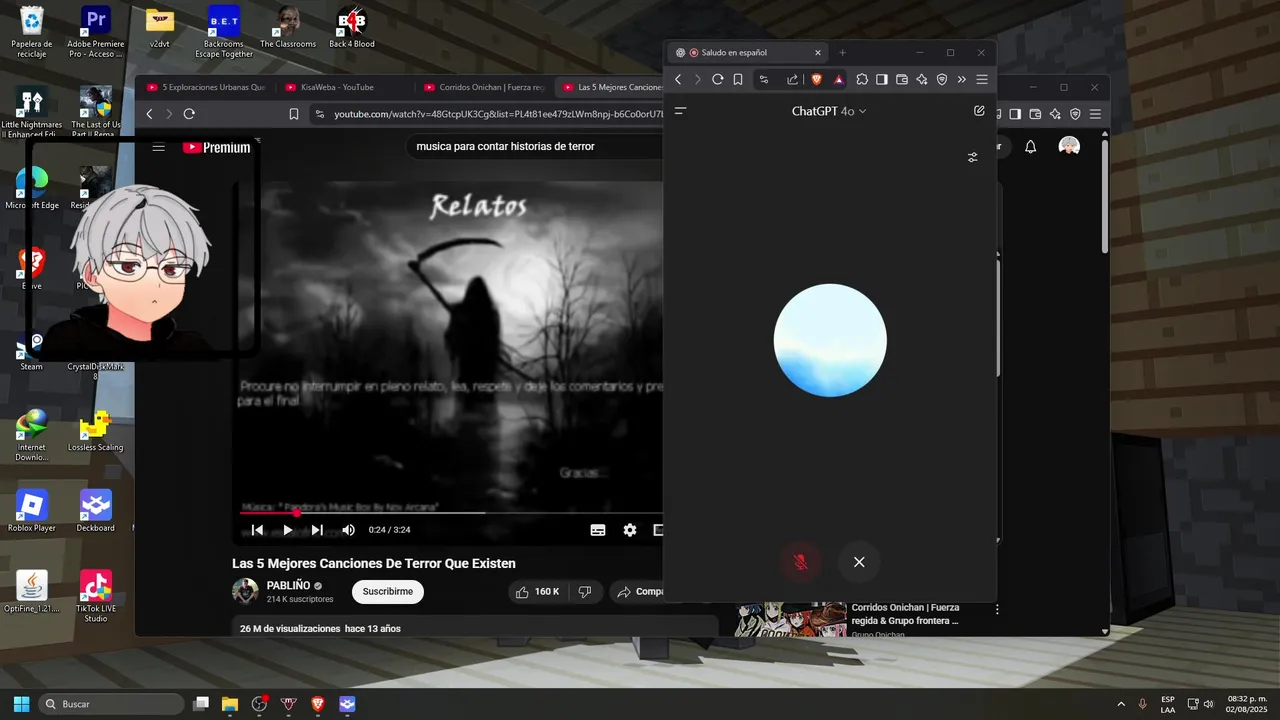The width and height of the screenshot is (1280, 720).
Task: Click the YouTube search field
Action: coord(535,146)
